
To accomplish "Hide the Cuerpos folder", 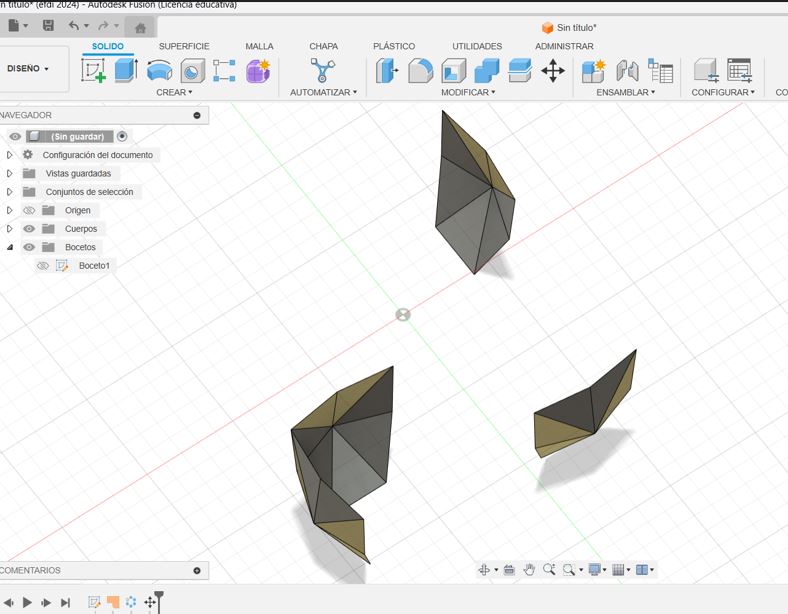I will [x=29, y=229].
